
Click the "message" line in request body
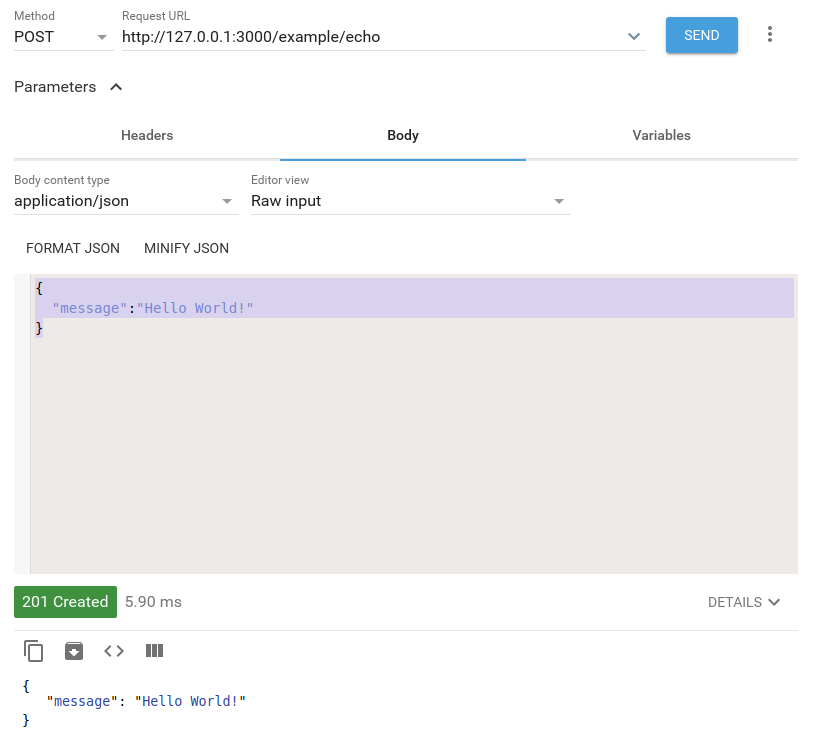[x=153, y=308]
